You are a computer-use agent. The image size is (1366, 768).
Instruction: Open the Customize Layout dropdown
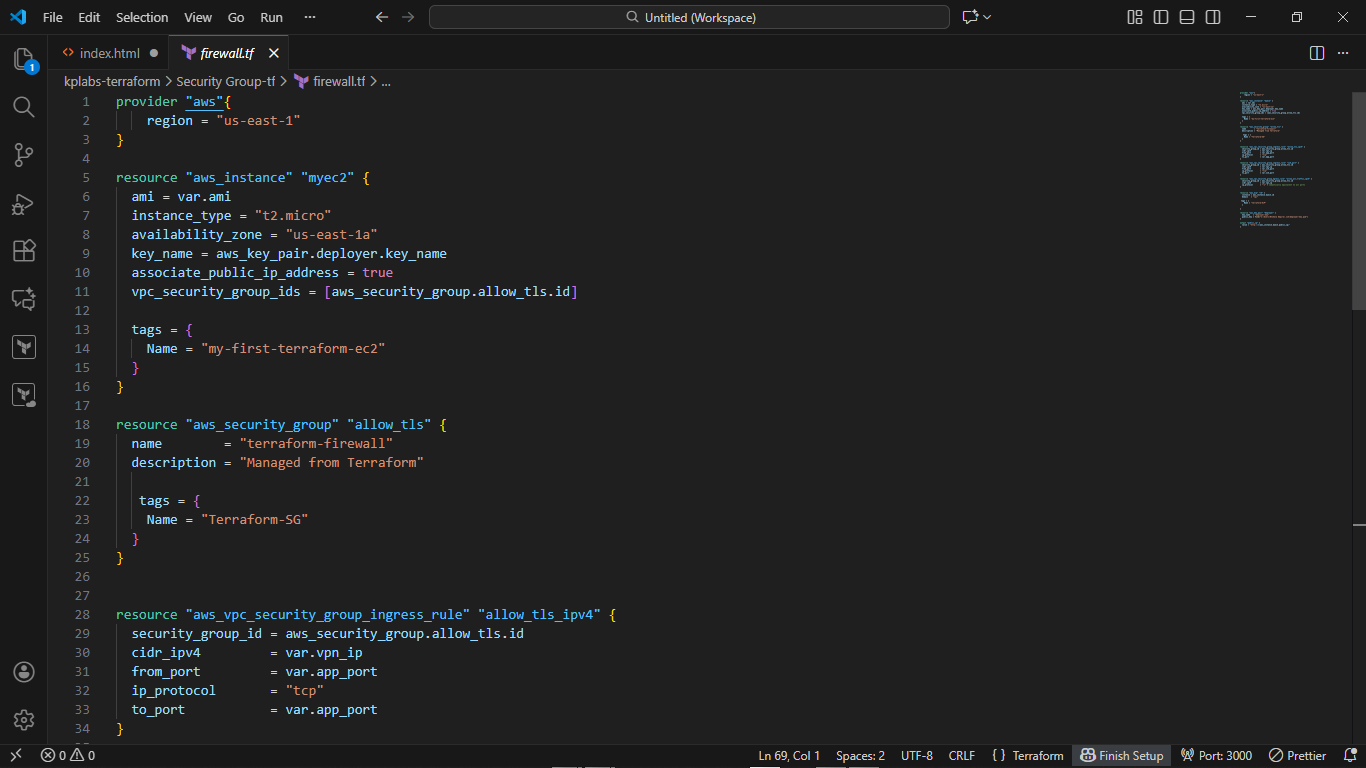click(1134, 17)
